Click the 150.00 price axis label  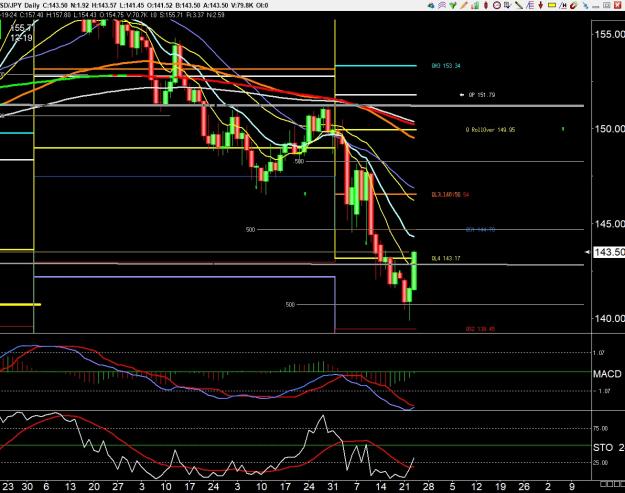[x=609, y=128]
